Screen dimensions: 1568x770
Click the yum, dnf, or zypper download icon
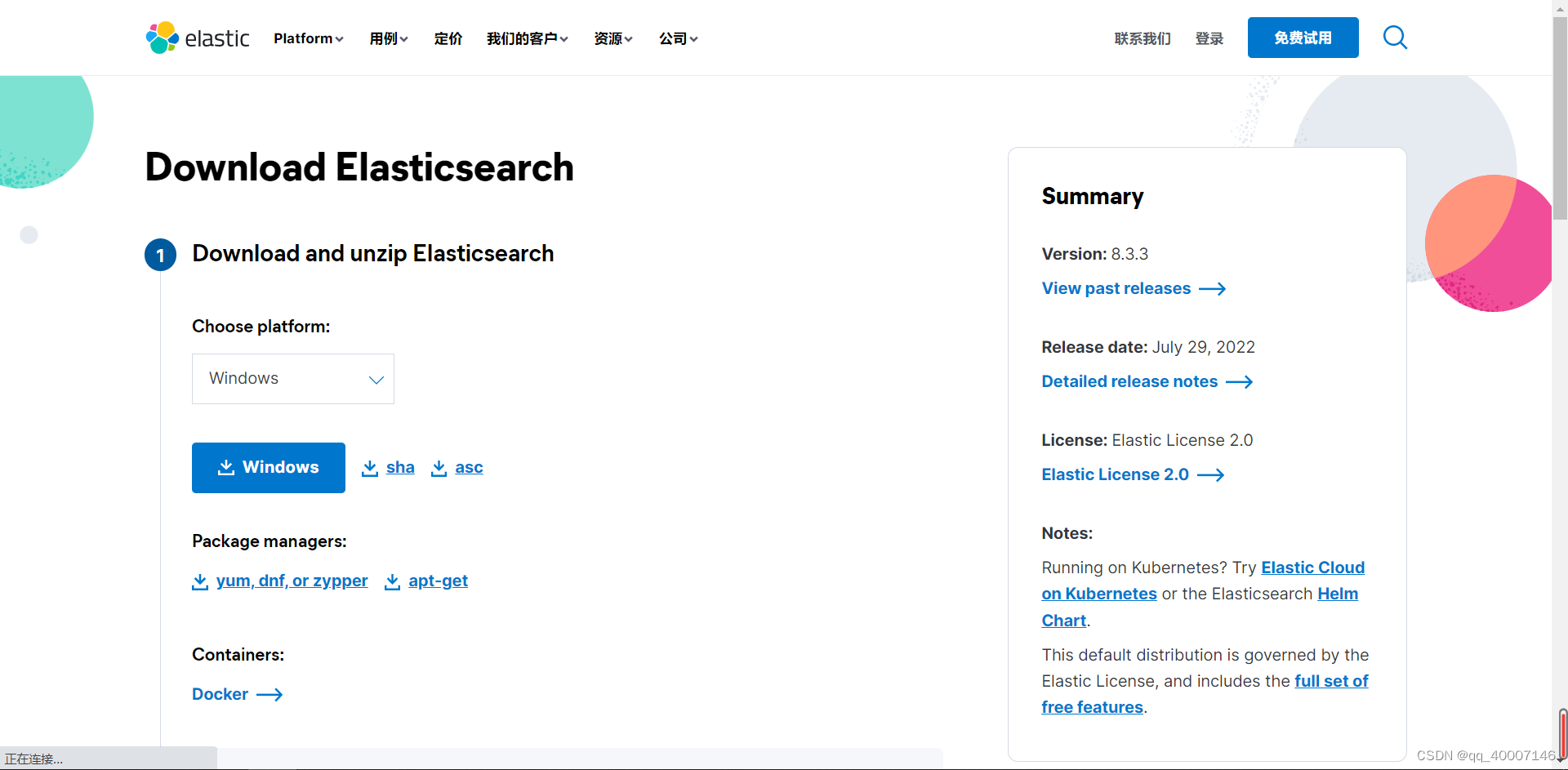click(200, 581)
